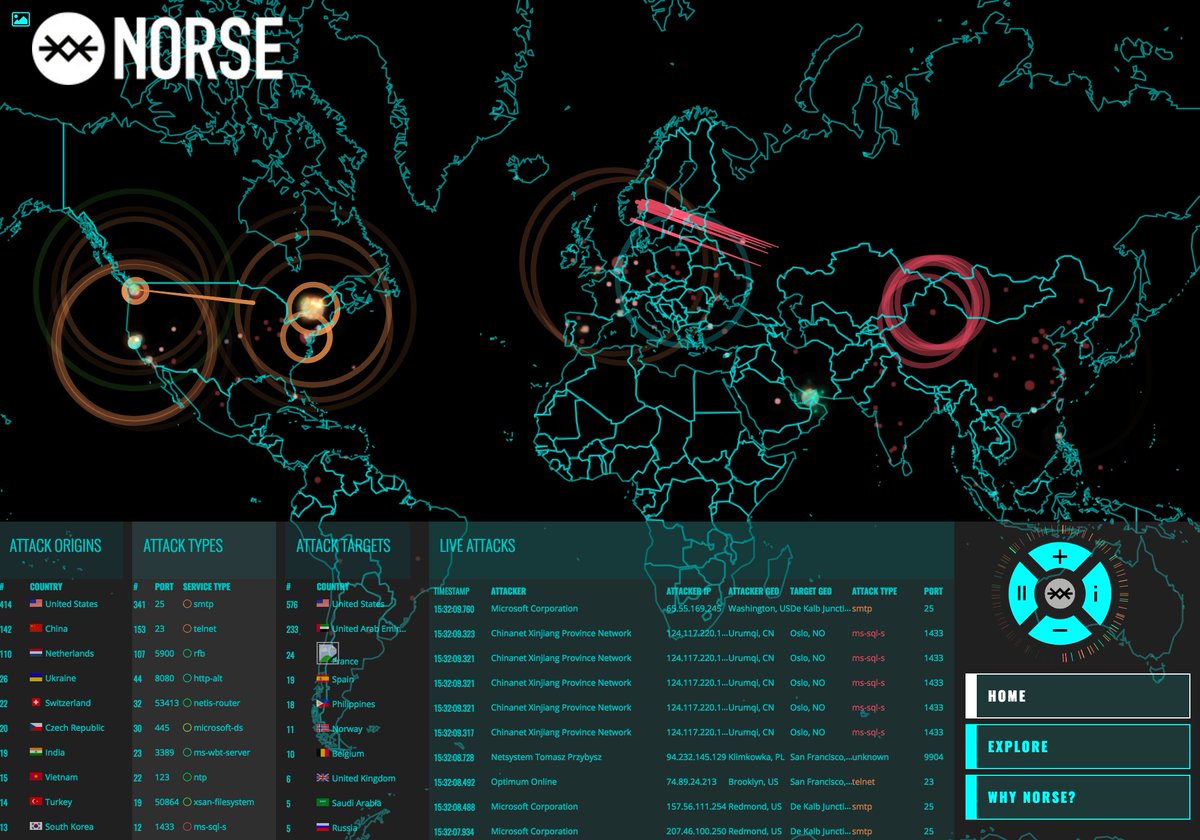
Task: Click Norway in Attack Targets
Action: (348, 729)
